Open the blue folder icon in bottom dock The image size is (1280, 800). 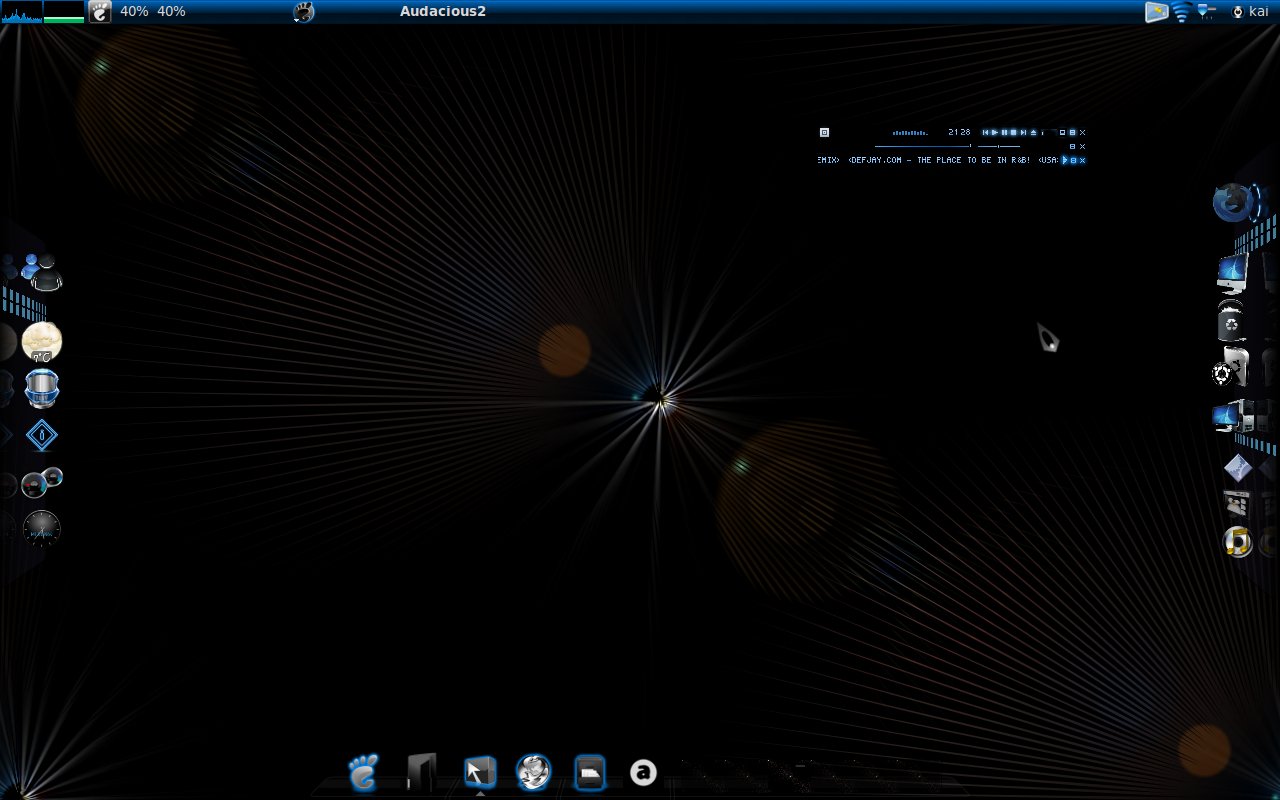point(590,772)
